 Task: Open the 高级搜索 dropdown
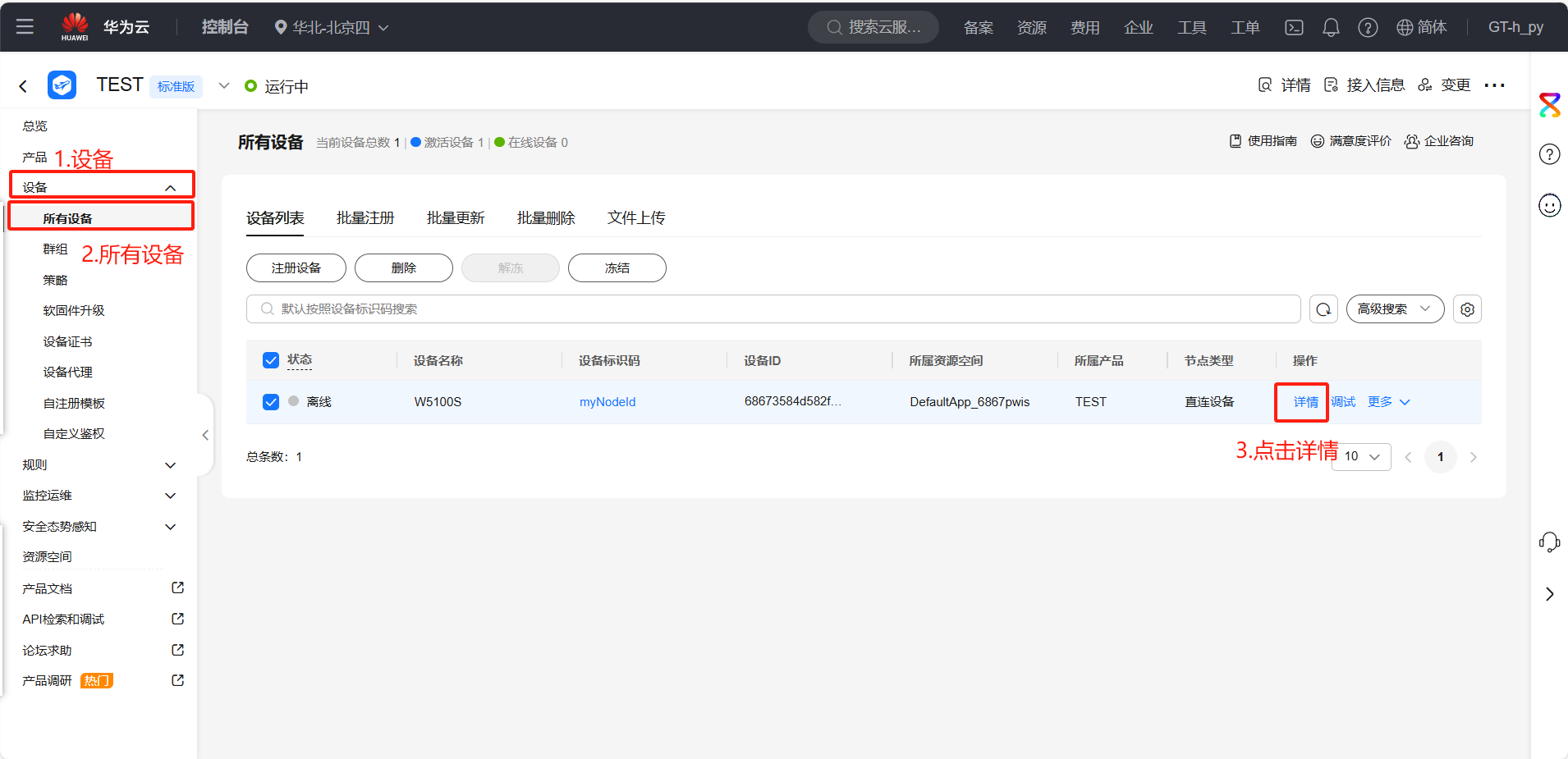[x=1394, y=309]
